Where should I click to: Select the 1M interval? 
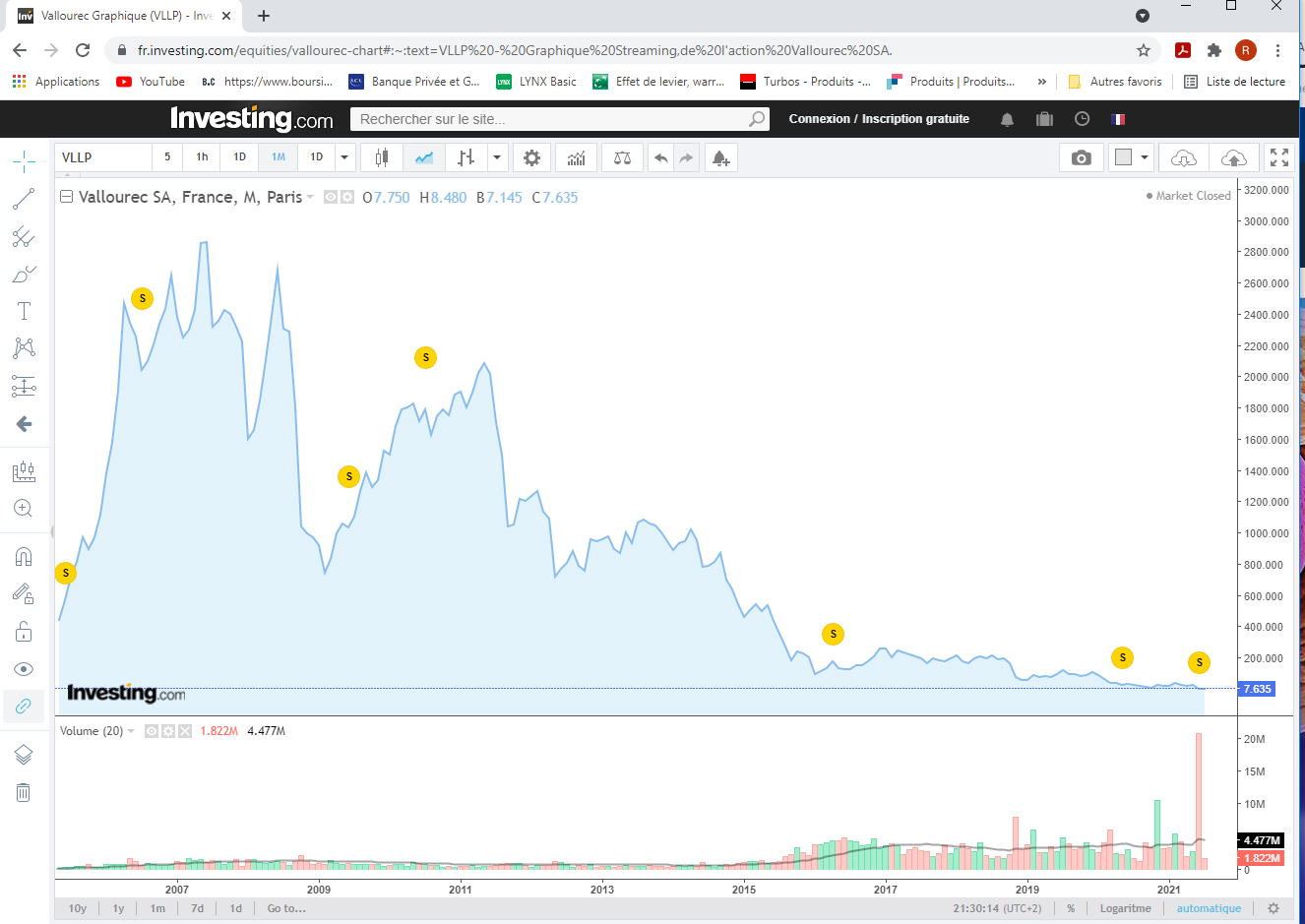[279, 157]
